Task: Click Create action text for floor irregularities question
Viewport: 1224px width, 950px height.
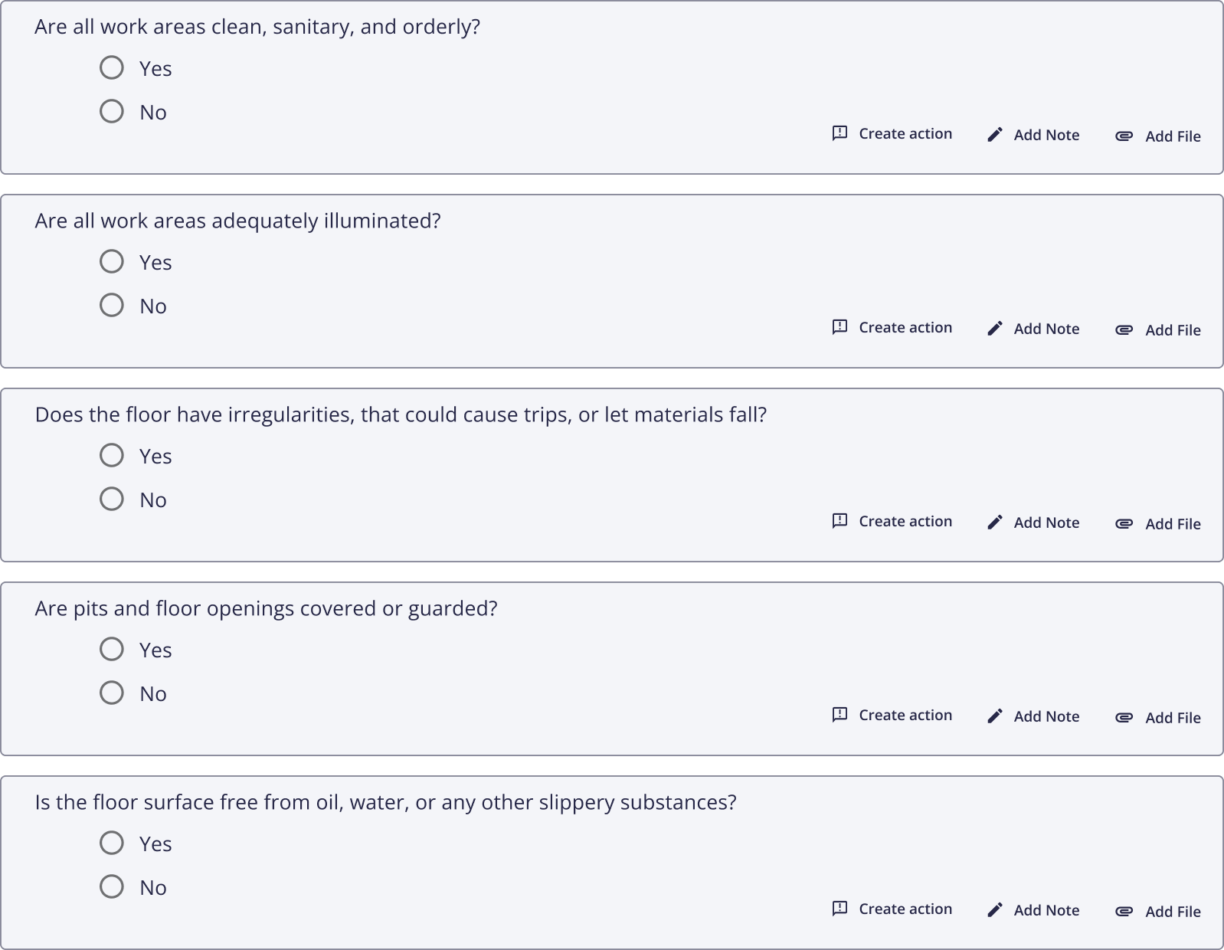Action: click(x=905, y=521)
